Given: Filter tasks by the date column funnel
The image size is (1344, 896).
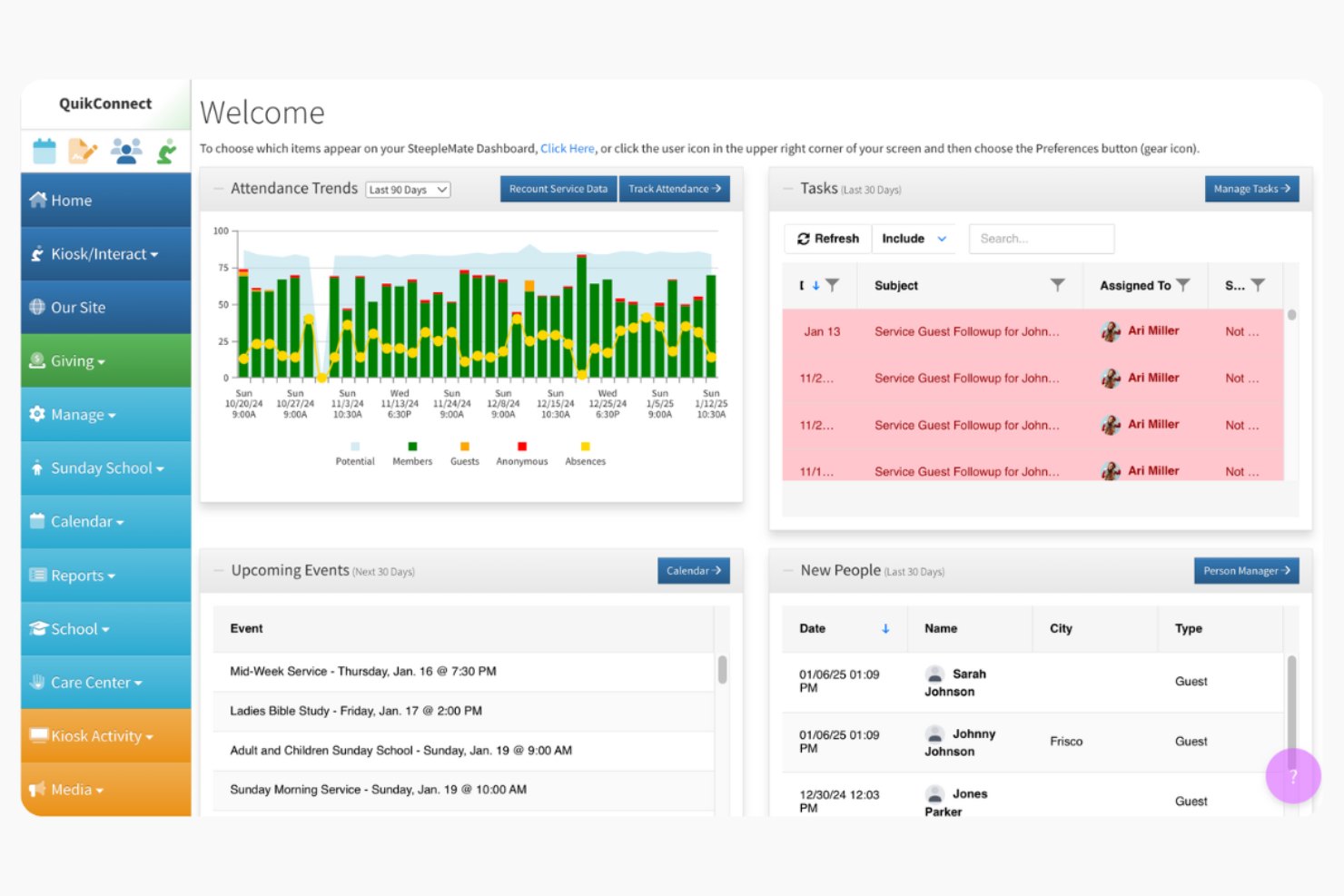Looking at the screenshot, I should point(833,285).
